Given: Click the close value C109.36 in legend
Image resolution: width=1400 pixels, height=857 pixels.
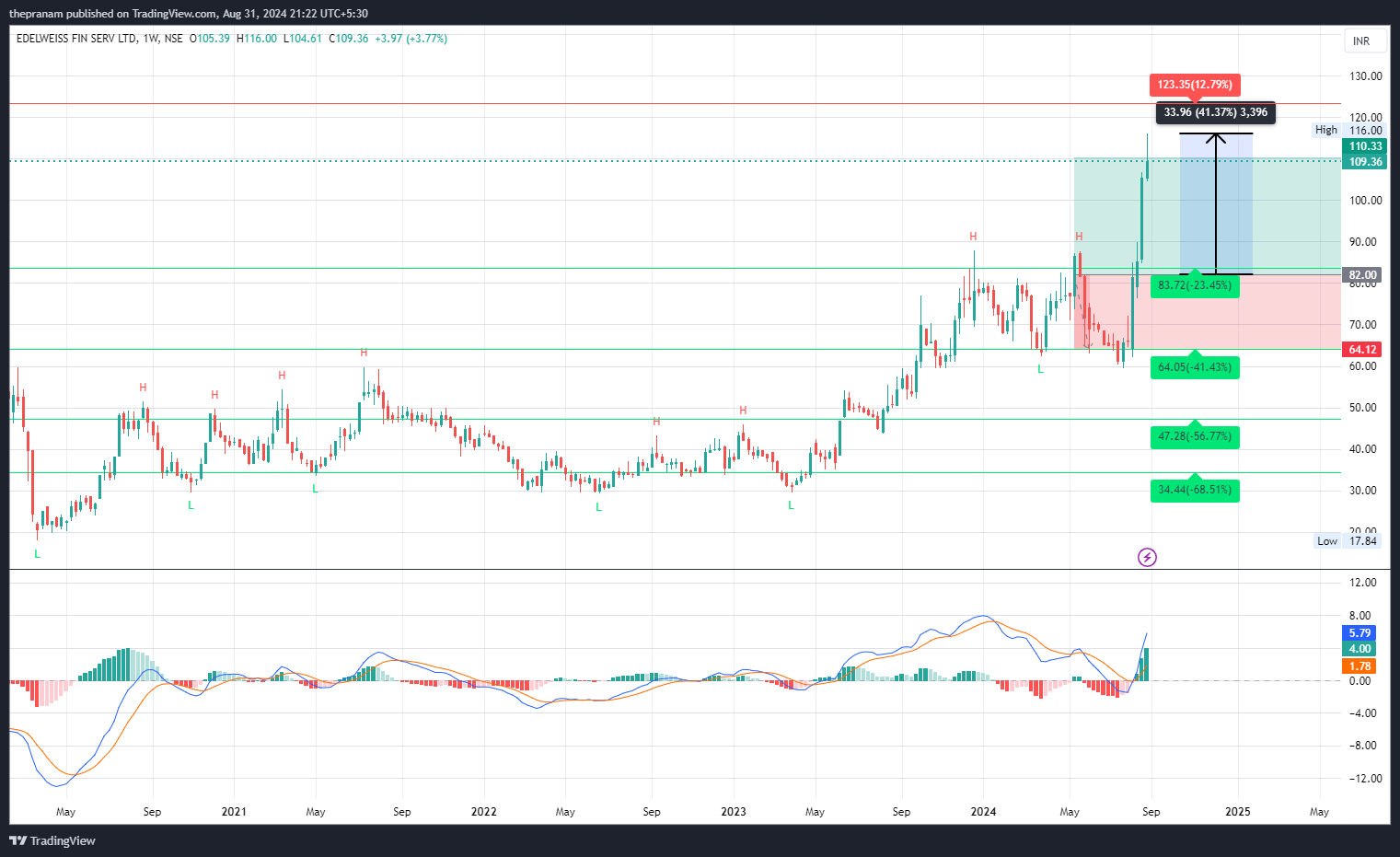Looking at the screenshot, I should coord(349,39).
